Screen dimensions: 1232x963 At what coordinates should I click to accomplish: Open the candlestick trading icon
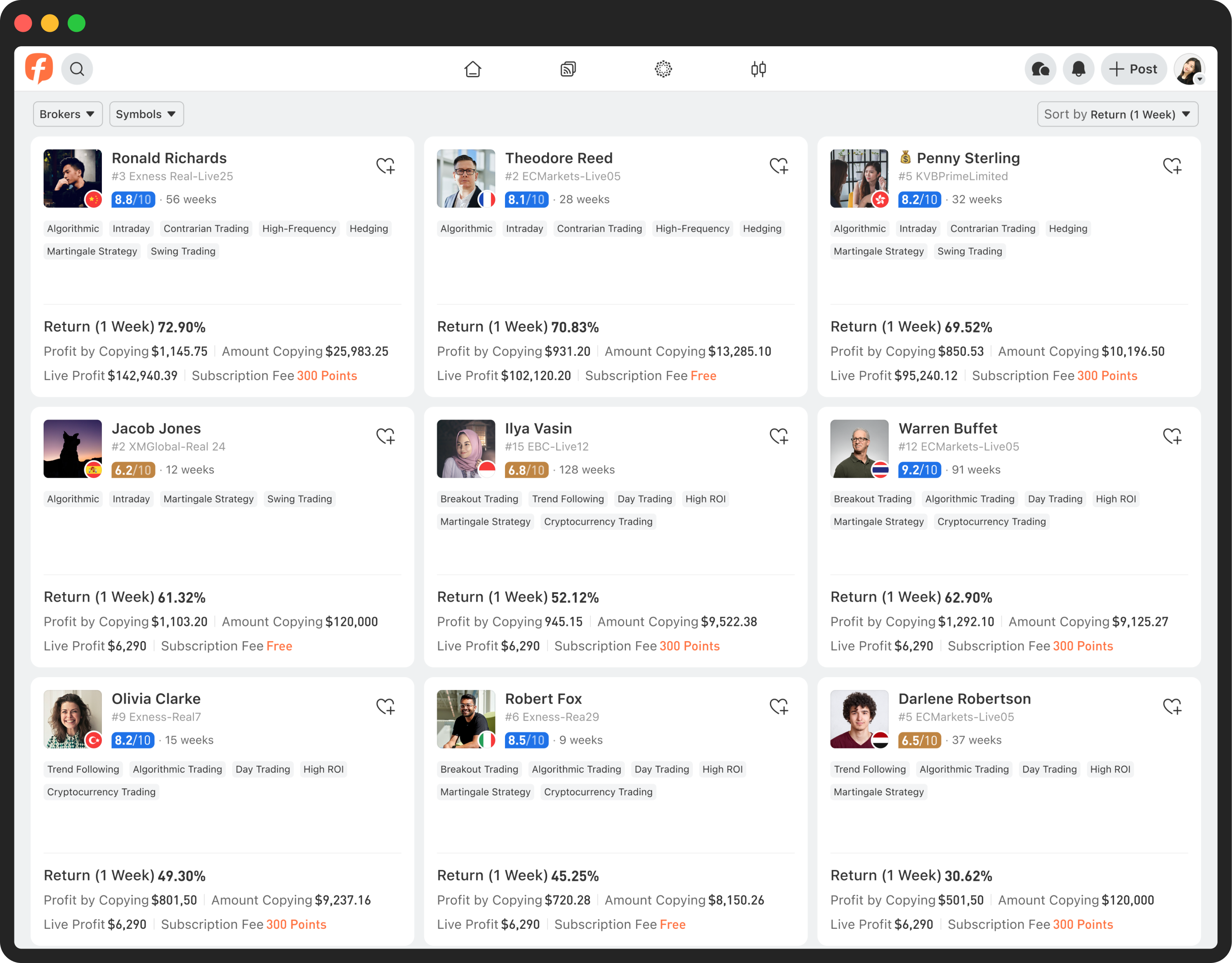[758, 69]
